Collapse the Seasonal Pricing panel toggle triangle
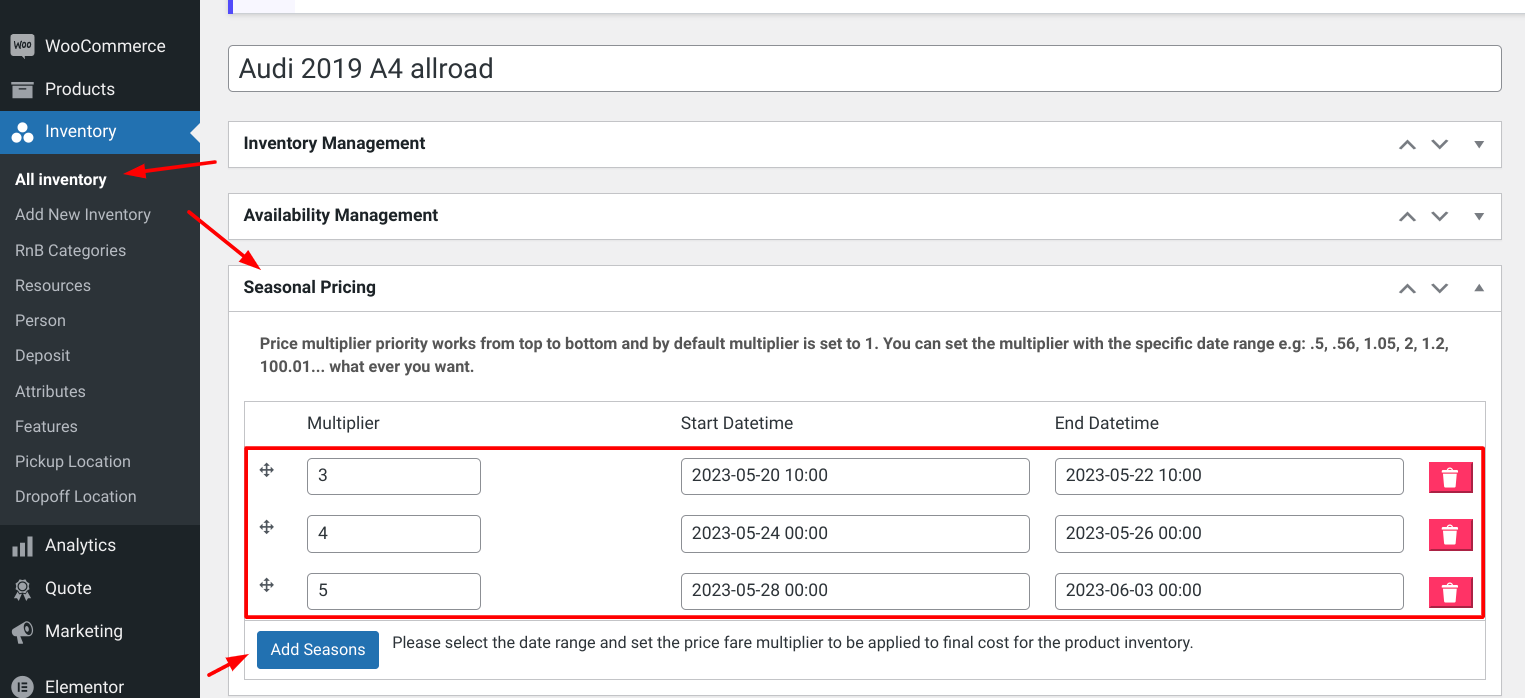Viewport: 1525px width, 698px height. pos(1479,288)
